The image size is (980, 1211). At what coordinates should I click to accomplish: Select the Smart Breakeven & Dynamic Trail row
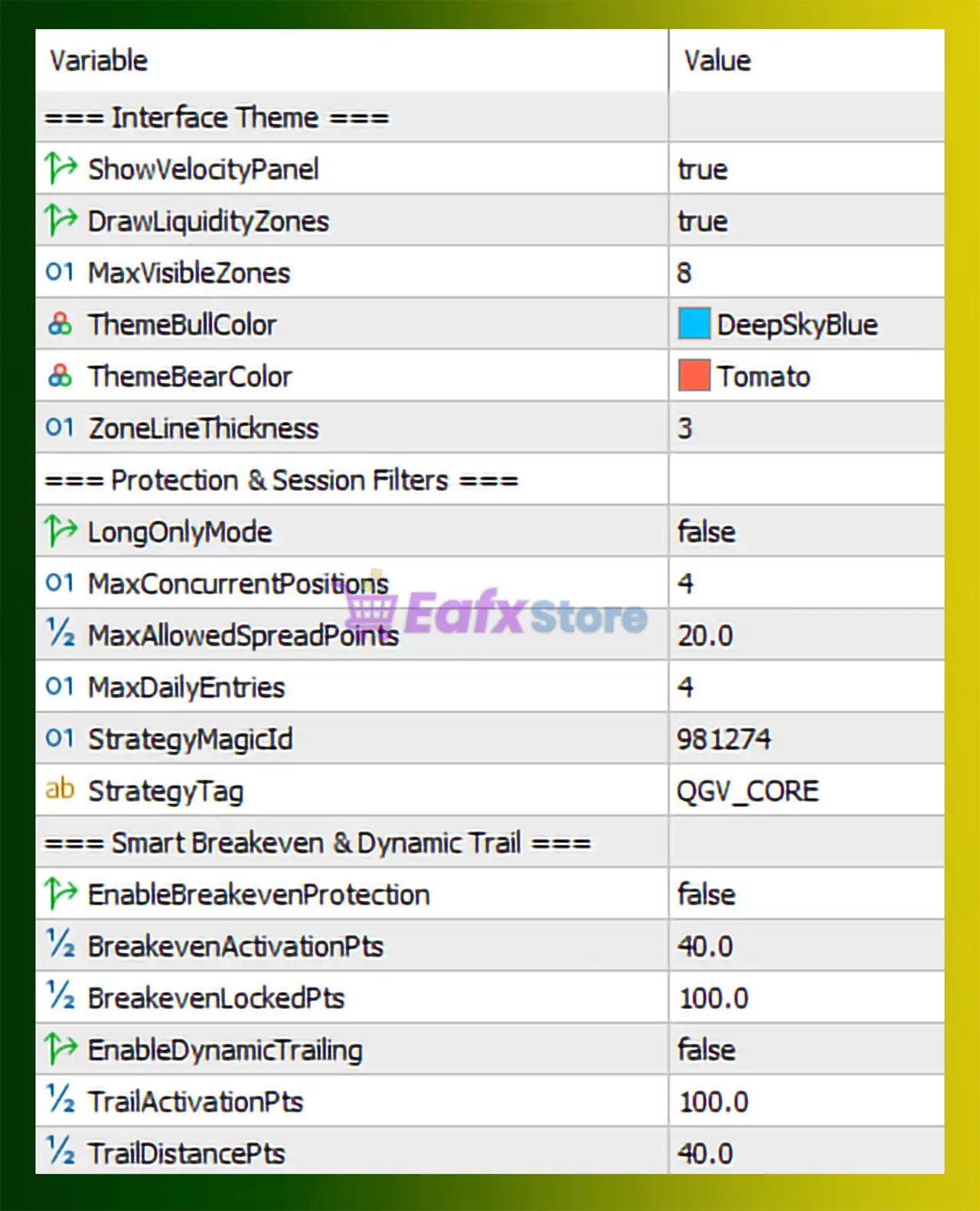(x=317, y=843)
